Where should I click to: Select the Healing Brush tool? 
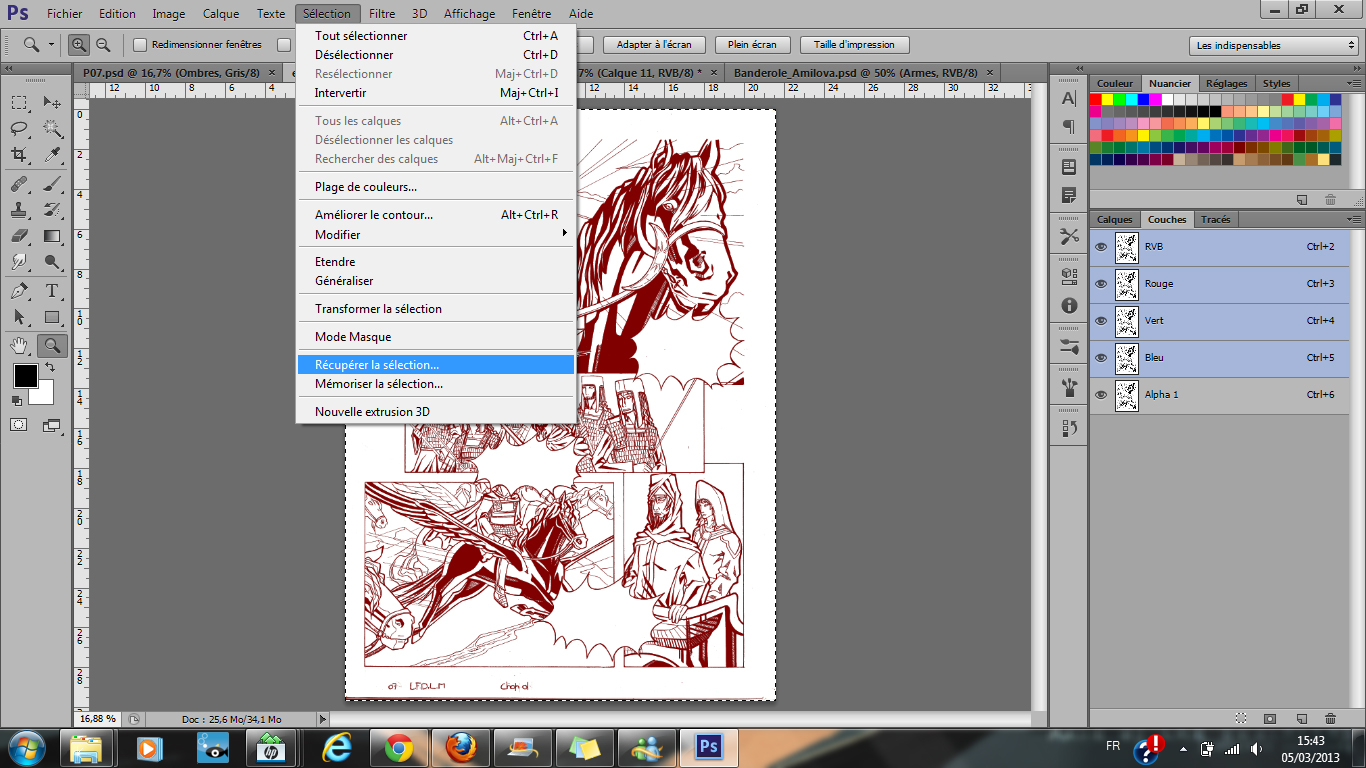click(19, 185)
